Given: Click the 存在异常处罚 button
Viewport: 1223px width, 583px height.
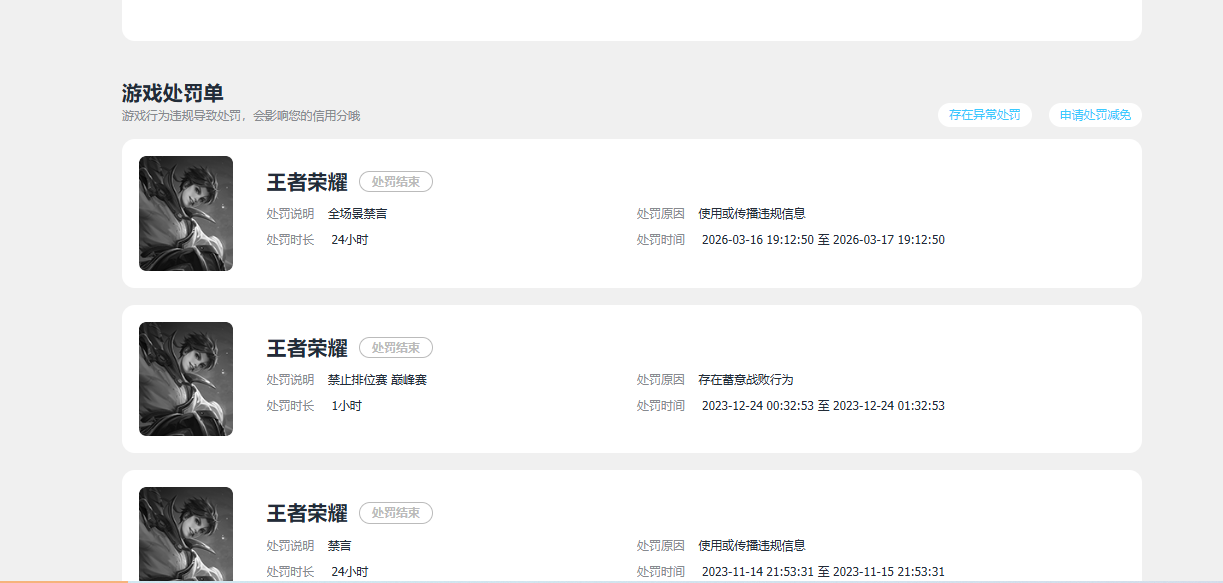Looking at the screenshot, I should click(x=985, y=115).
